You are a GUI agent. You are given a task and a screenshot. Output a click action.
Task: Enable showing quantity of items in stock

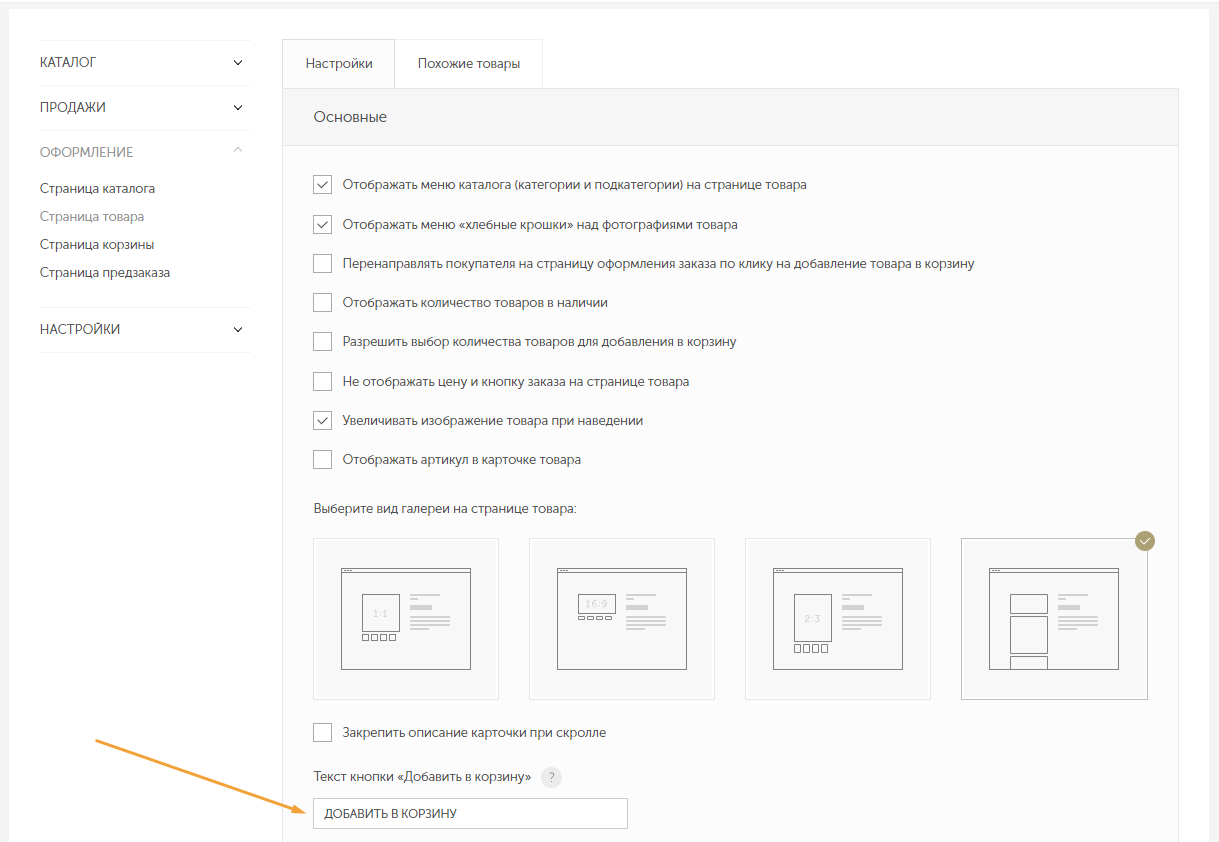pyautogui.click(x=322, y=302)
